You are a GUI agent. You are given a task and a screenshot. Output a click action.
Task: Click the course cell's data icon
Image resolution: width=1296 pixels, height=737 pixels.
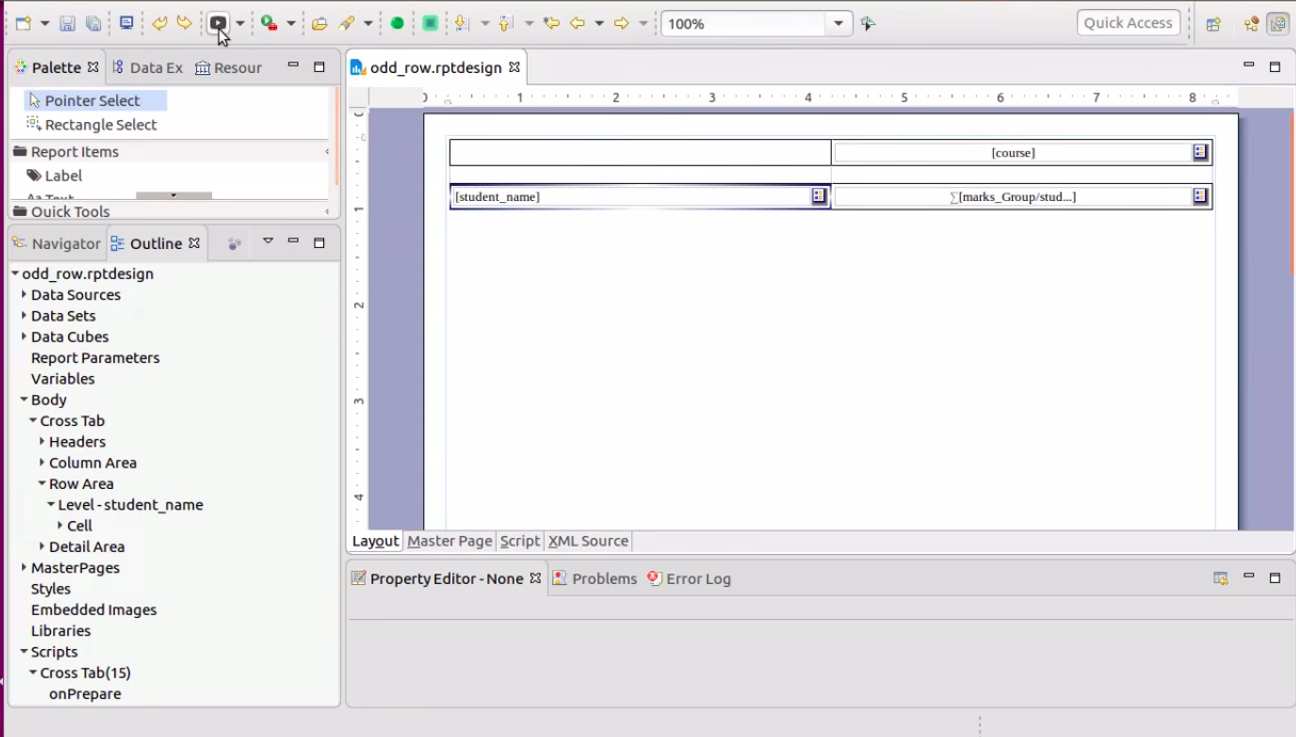coord(1200,153)
